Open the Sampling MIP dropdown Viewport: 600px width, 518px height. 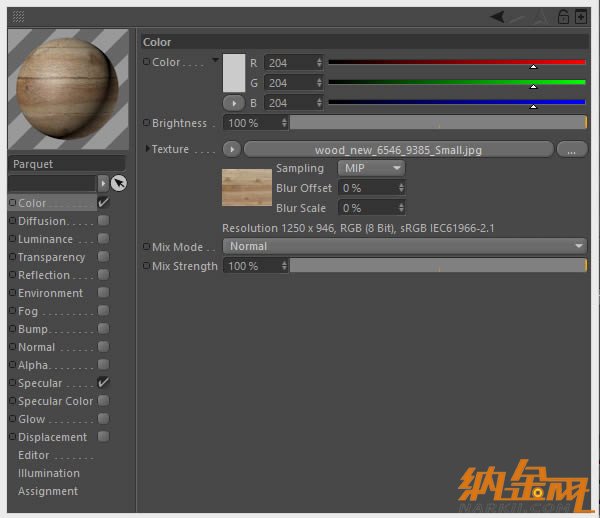[x=371, y=168]
